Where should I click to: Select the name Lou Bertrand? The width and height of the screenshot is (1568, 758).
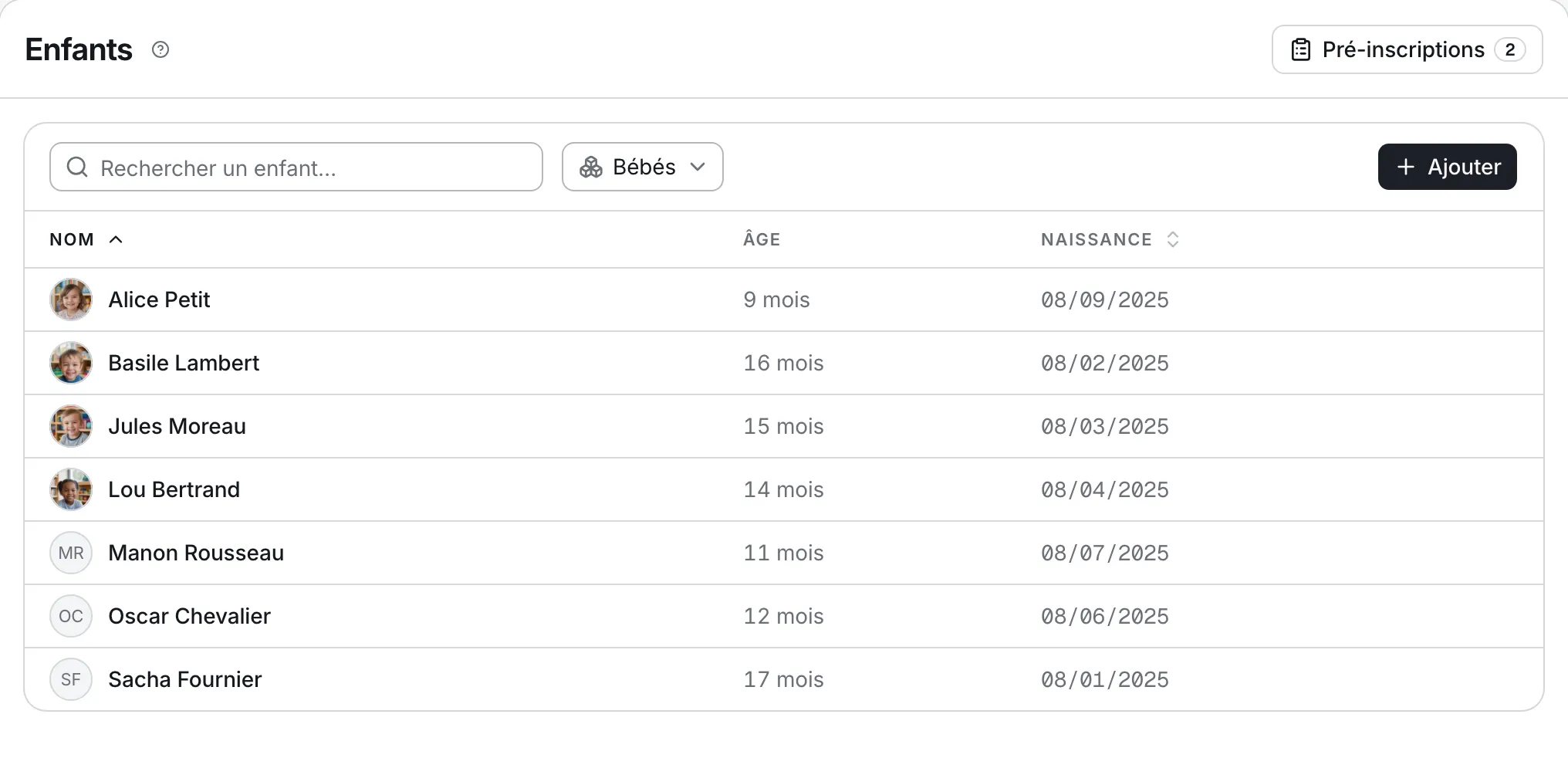click(174, 489)
